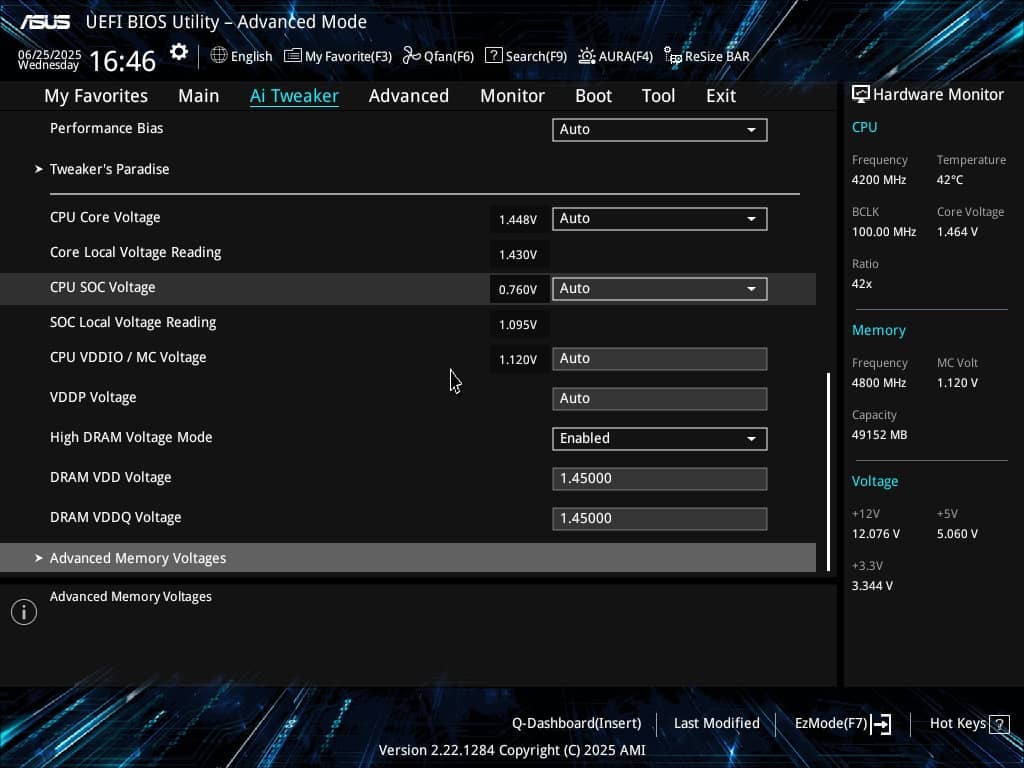Viewport: 1024px width, 768px height.
Task: Switch to the Advanced tab
Action: point(409,96)
